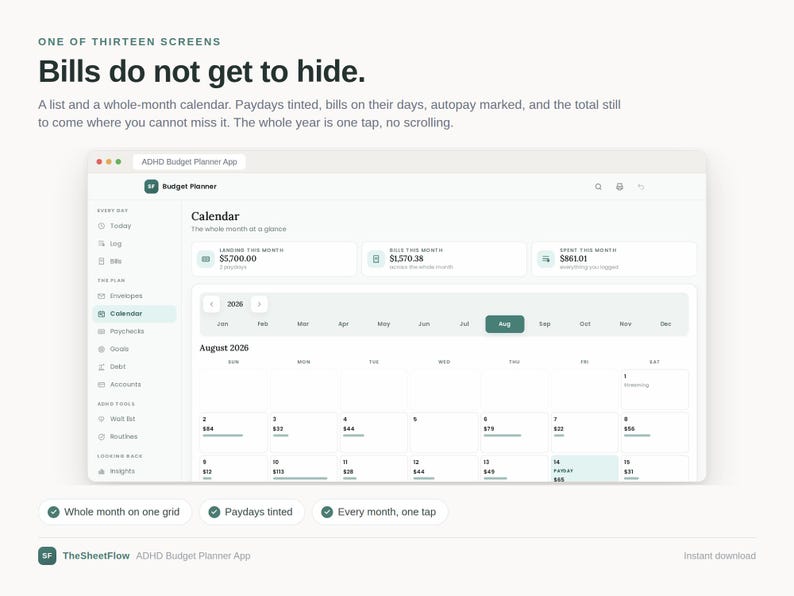Viewport: 794px width, 596px height.
Task: Open Debt in the sidebar
Action: (x=134, y=367)
